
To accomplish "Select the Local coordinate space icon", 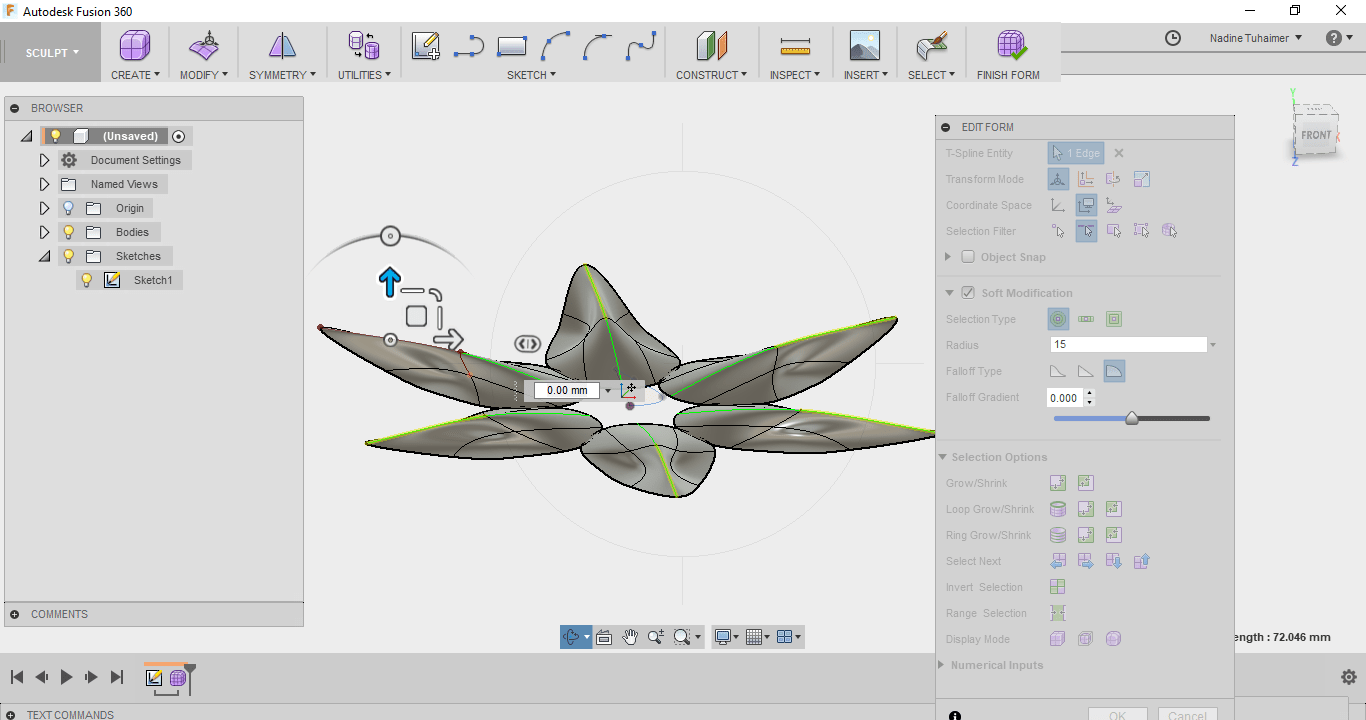I will coord(1114,205).
